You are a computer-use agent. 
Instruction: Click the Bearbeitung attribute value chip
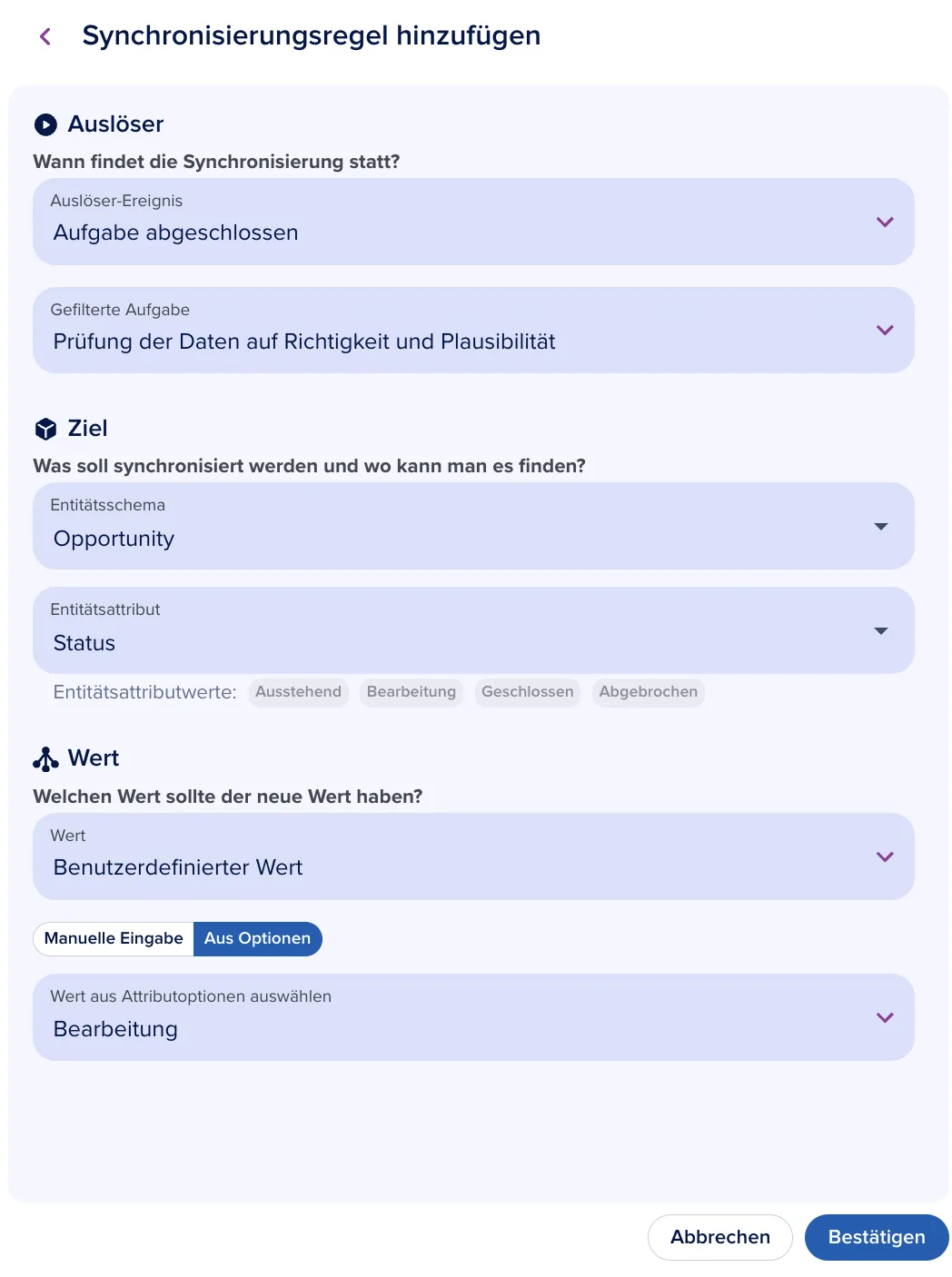coord(412,692)
